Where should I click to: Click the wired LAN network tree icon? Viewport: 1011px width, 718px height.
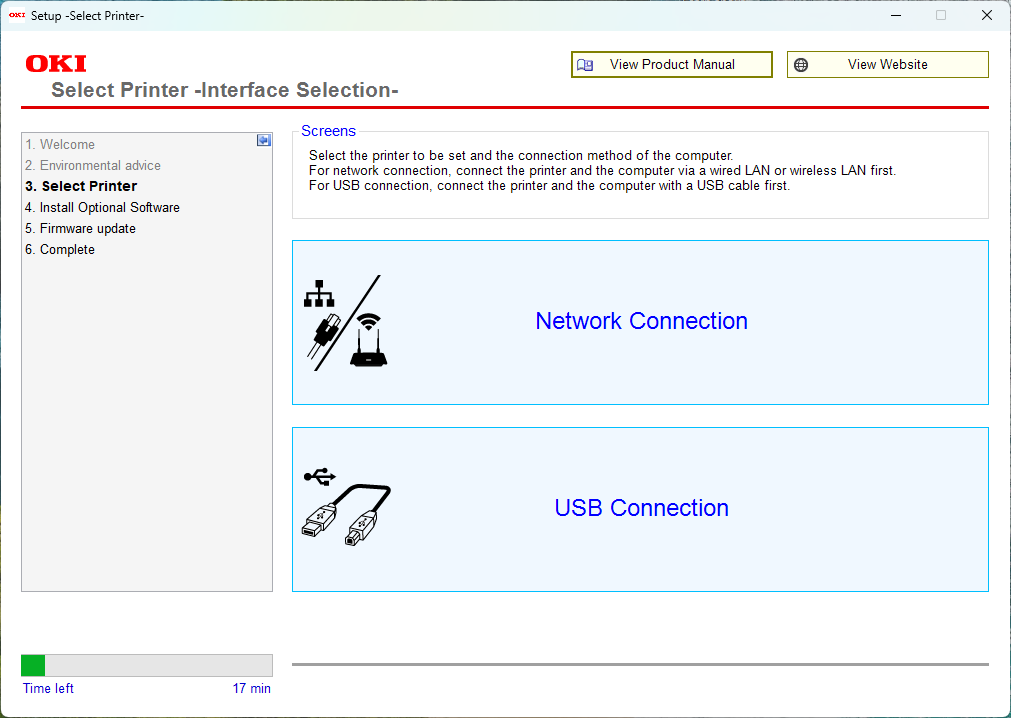(x=319, y=293)
